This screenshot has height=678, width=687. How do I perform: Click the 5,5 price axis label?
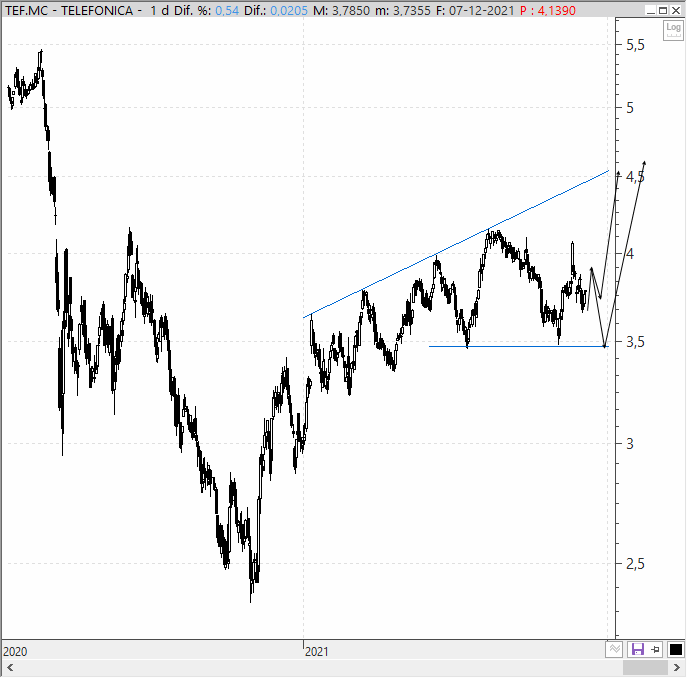click(x=635, y=45)
